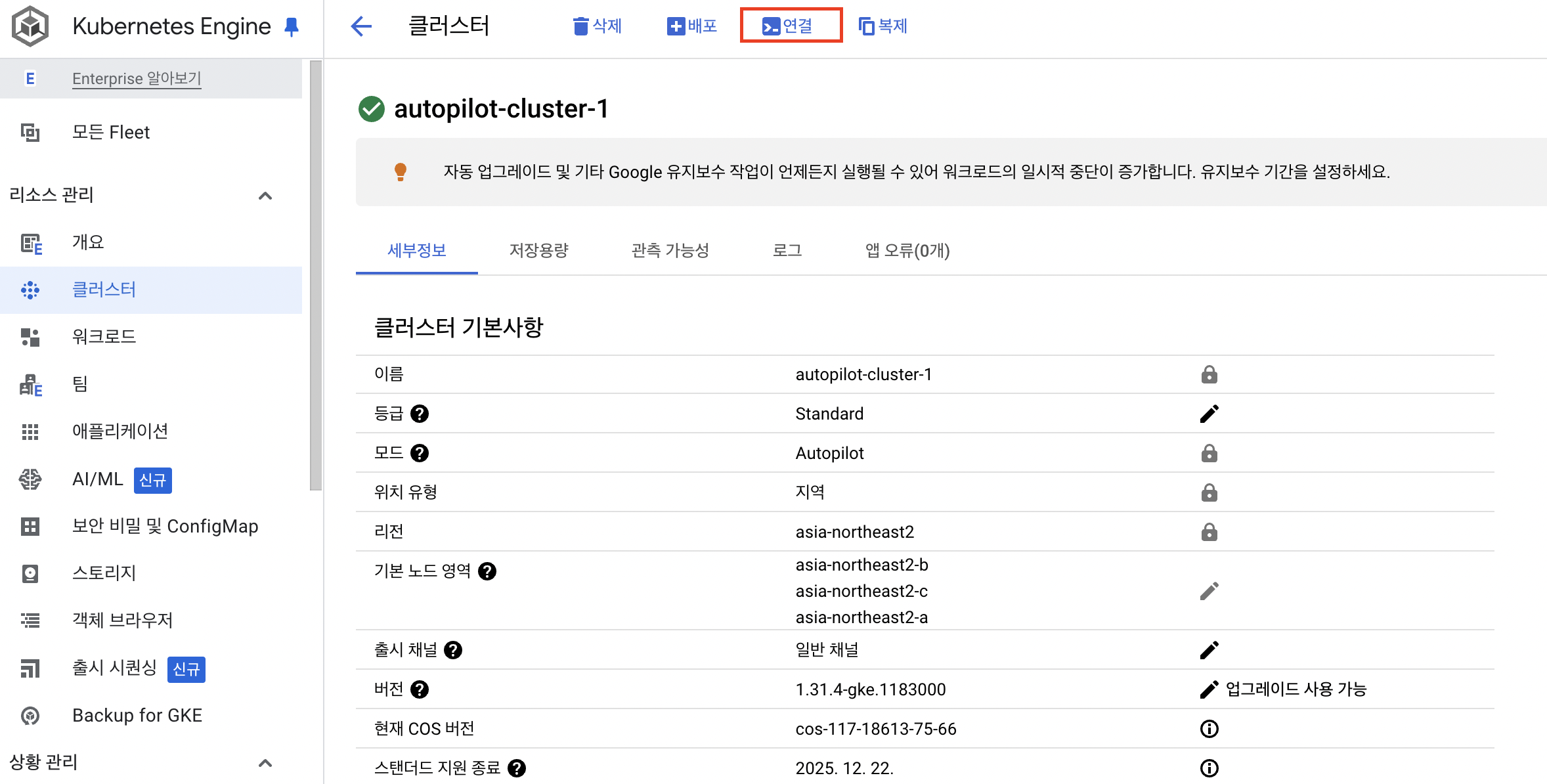
Task: Open 애플리케이션 in sidebar
Action: (x=120, y=431)
